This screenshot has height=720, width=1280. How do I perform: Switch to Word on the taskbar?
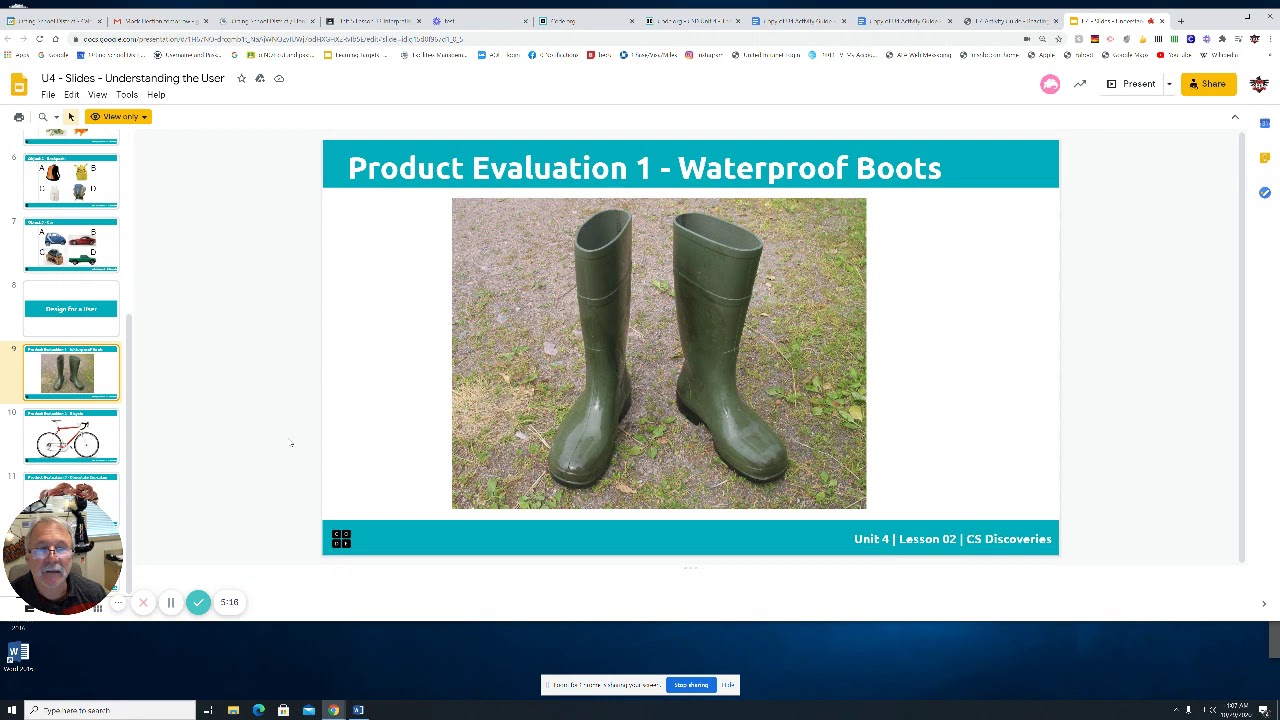pos(358,710)
